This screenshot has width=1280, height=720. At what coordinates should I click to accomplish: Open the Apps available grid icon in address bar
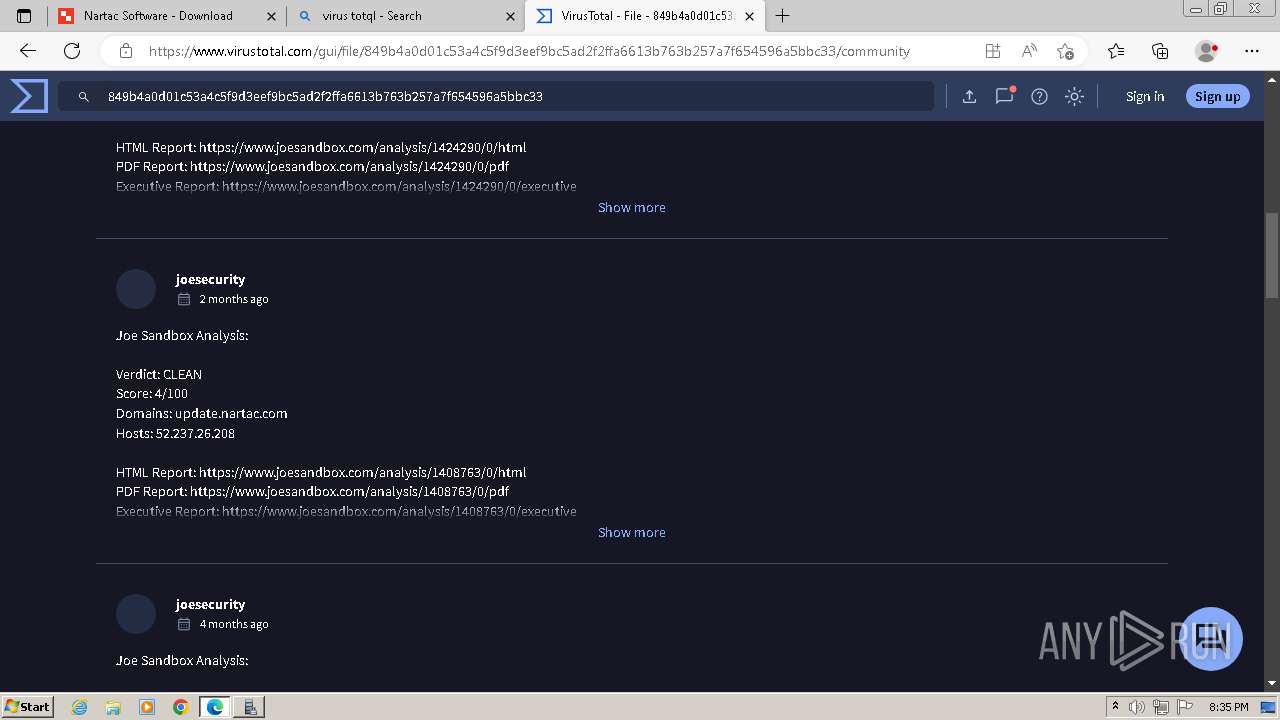992,51
